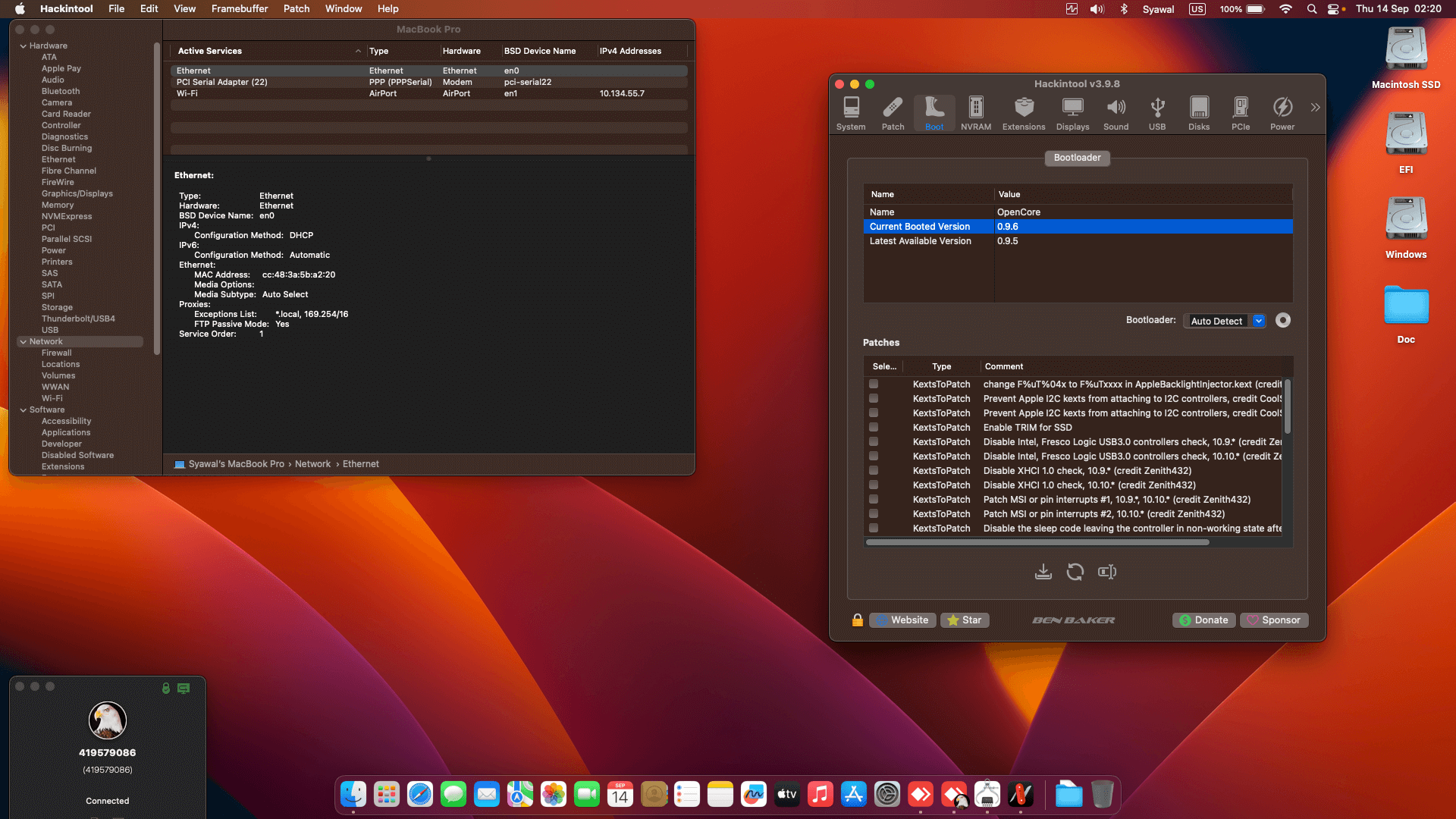Enable the TRIM for SSD patch

pyautogui.click(x=874, y=428)
